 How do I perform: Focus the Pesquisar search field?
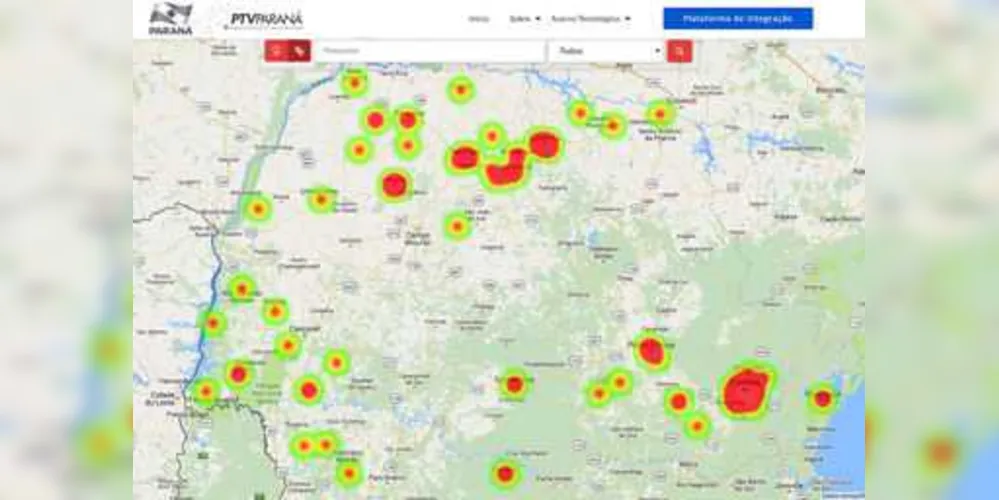[x=431, y=51]
